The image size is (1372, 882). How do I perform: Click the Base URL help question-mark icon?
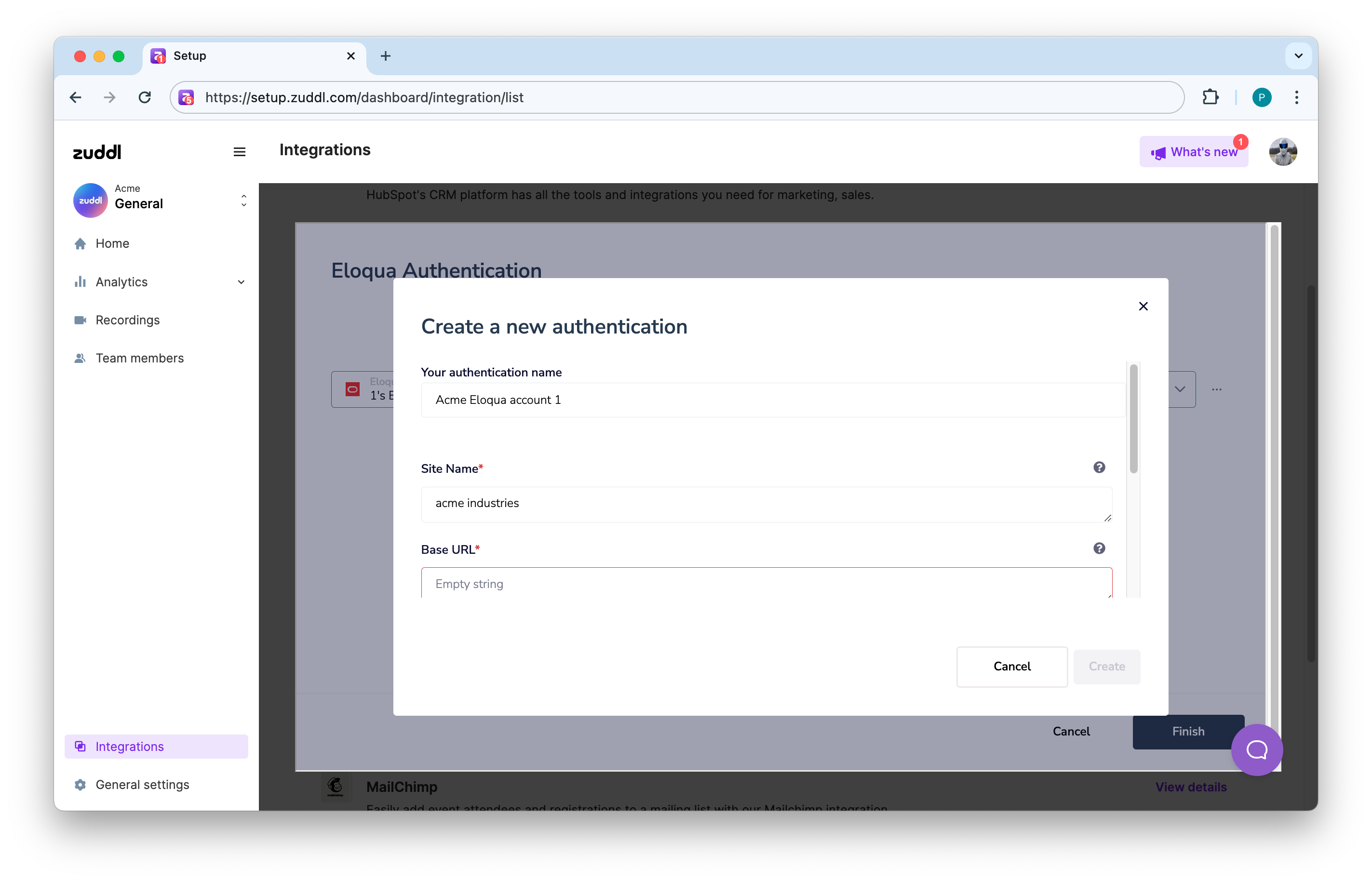[1099, 548]
